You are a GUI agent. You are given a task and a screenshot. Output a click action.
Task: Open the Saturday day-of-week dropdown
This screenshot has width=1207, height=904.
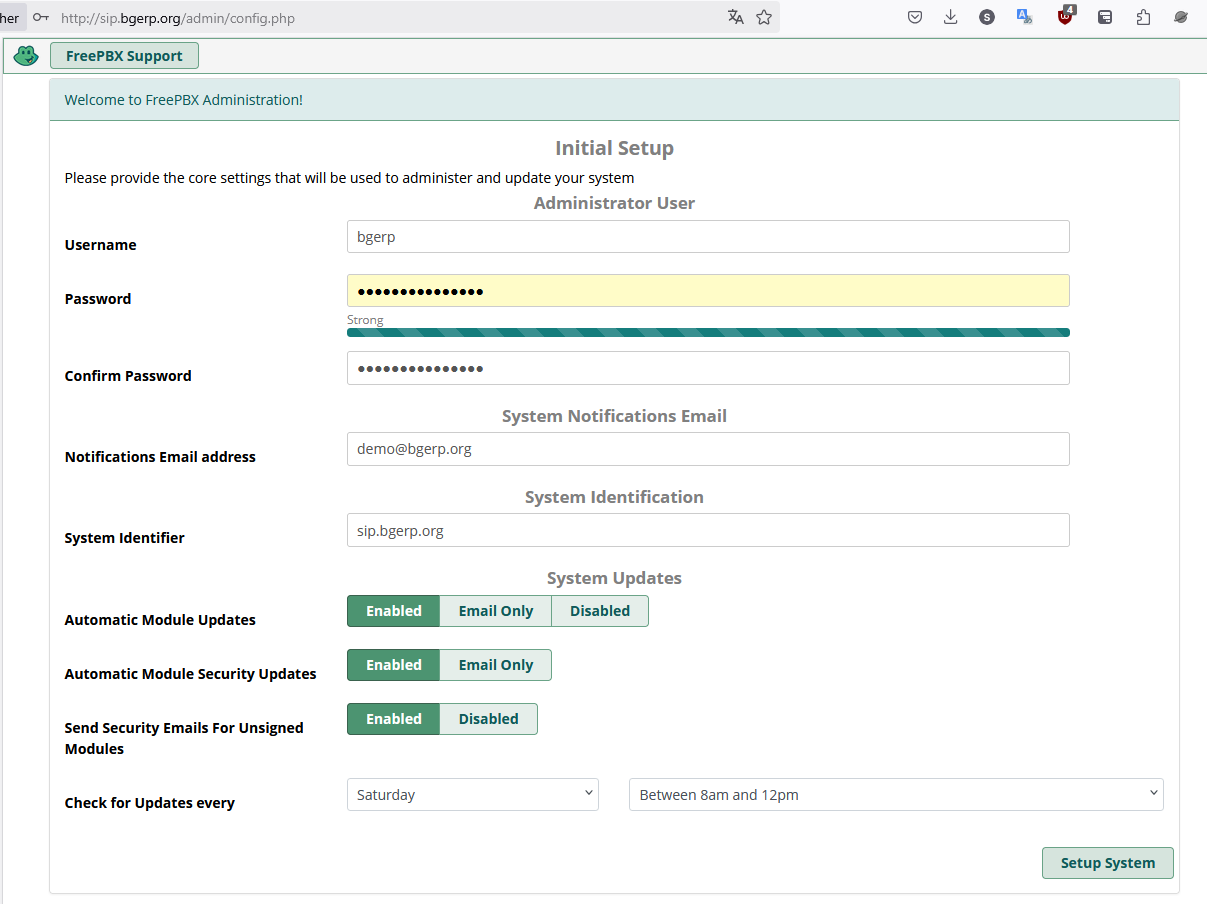pyautogui.click(x=472, y=795)
